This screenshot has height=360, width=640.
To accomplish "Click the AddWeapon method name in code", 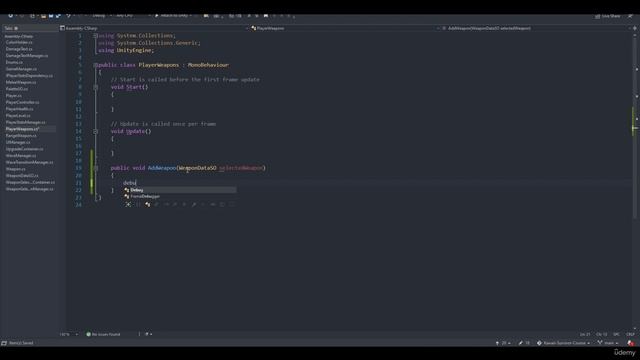I will pyautogui.click(x=162, y=168).
